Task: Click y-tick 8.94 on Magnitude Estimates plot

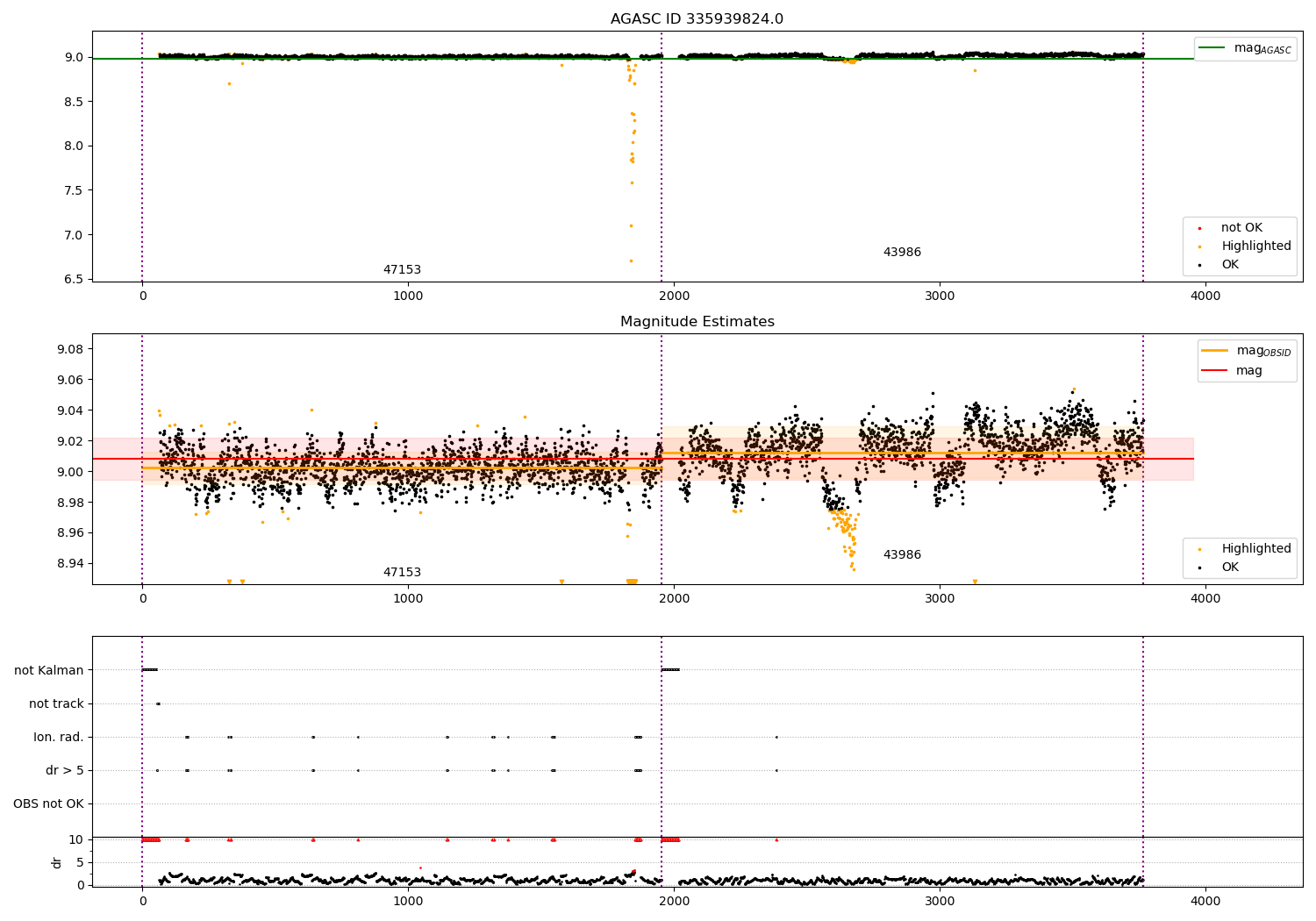Action: 70,564
